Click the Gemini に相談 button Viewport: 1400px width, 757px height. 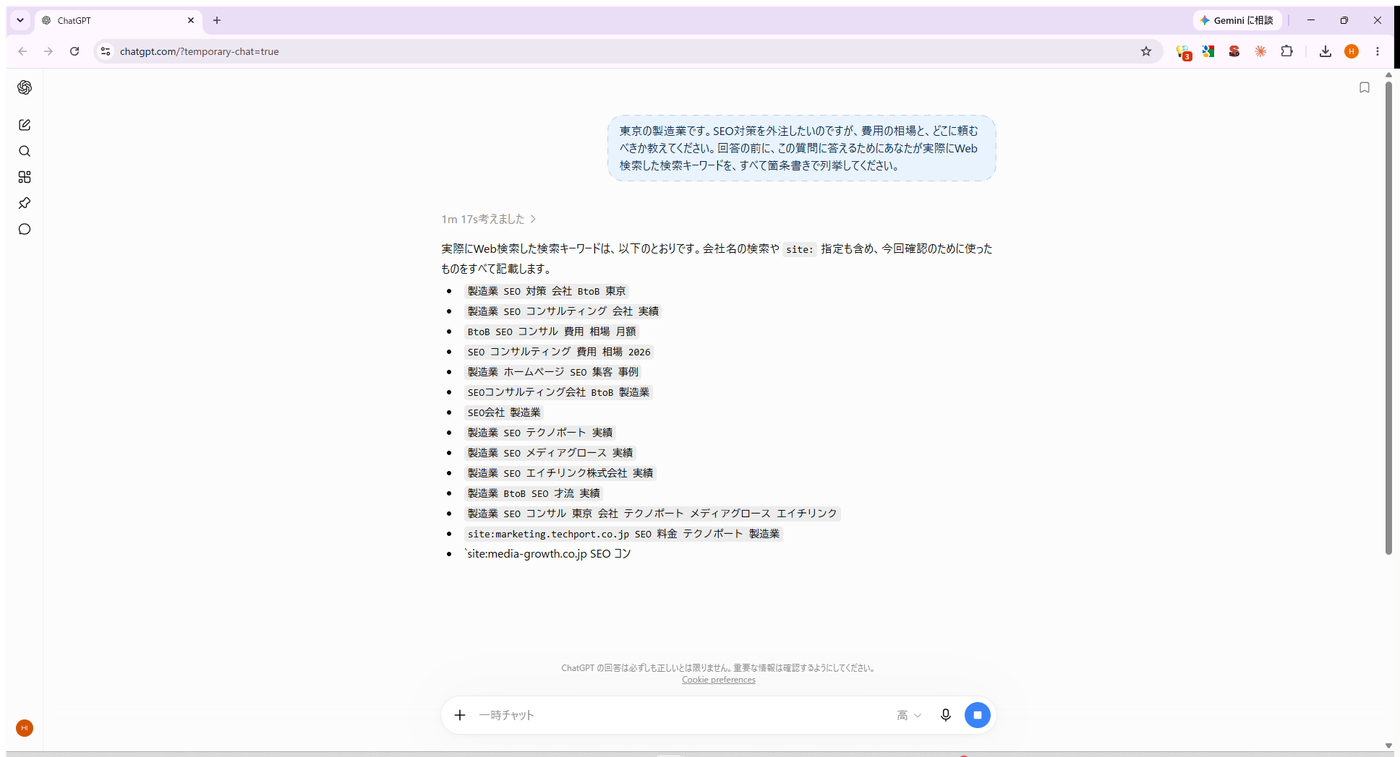tap(1237, 20)
